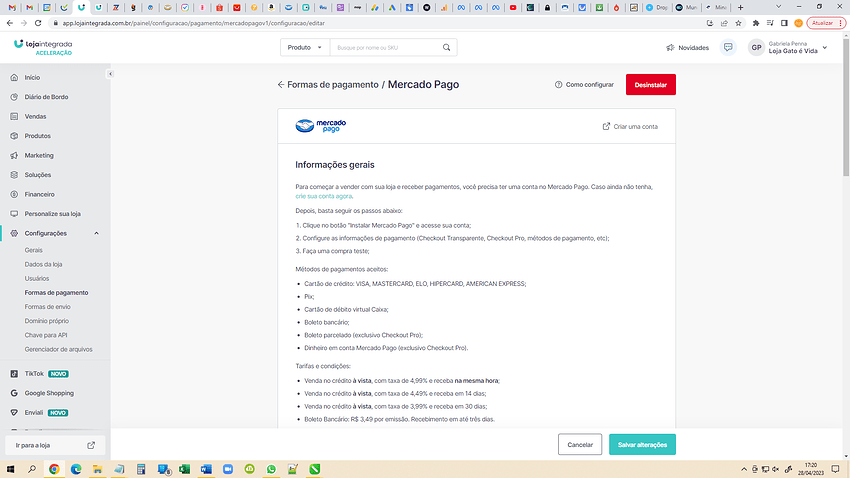Open Chave para API settings
The image size is (850, 478).
click(46, 335)
